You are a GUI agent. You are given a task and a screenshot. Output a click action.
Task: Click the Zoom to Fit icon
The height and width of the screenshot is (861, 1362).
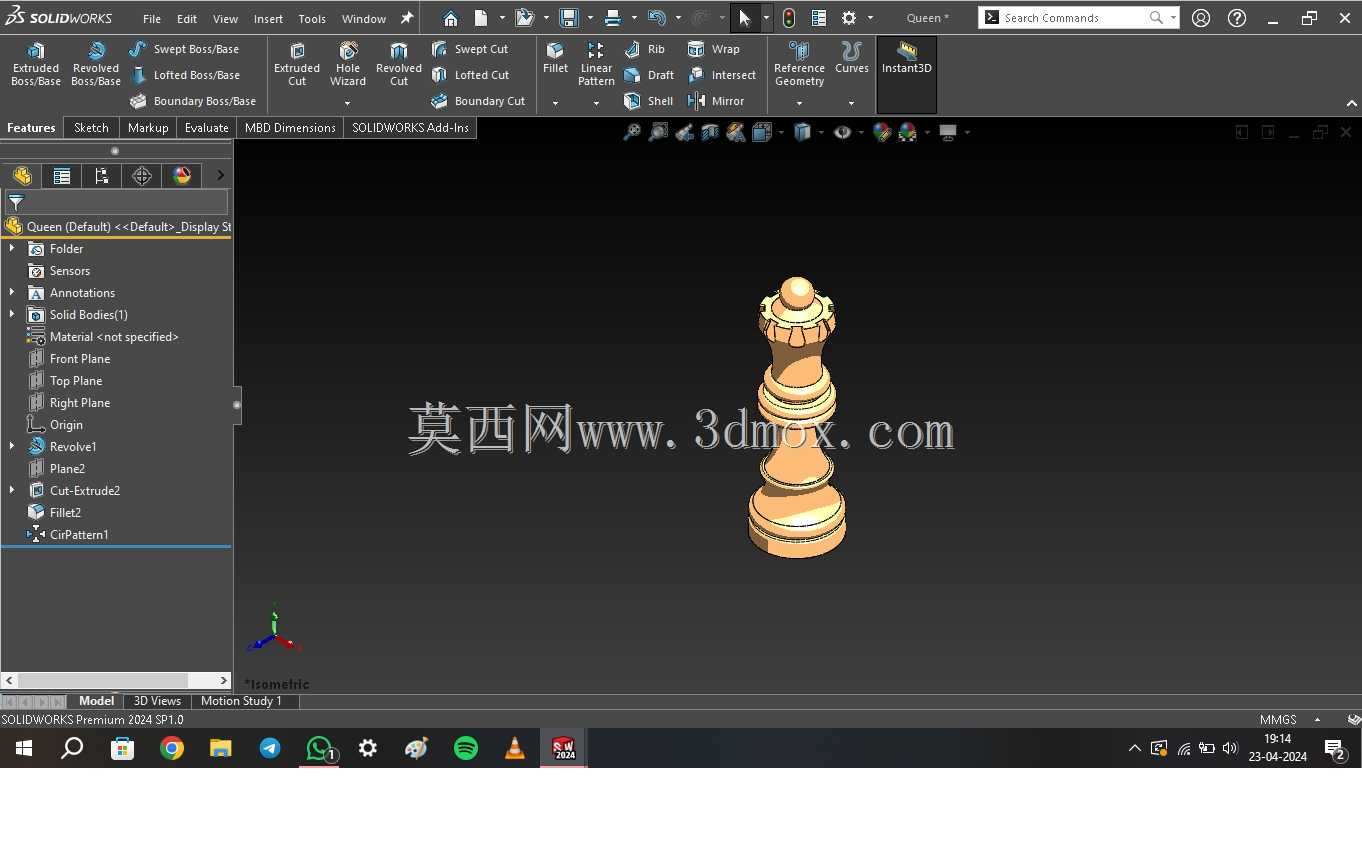click(632, 132)
